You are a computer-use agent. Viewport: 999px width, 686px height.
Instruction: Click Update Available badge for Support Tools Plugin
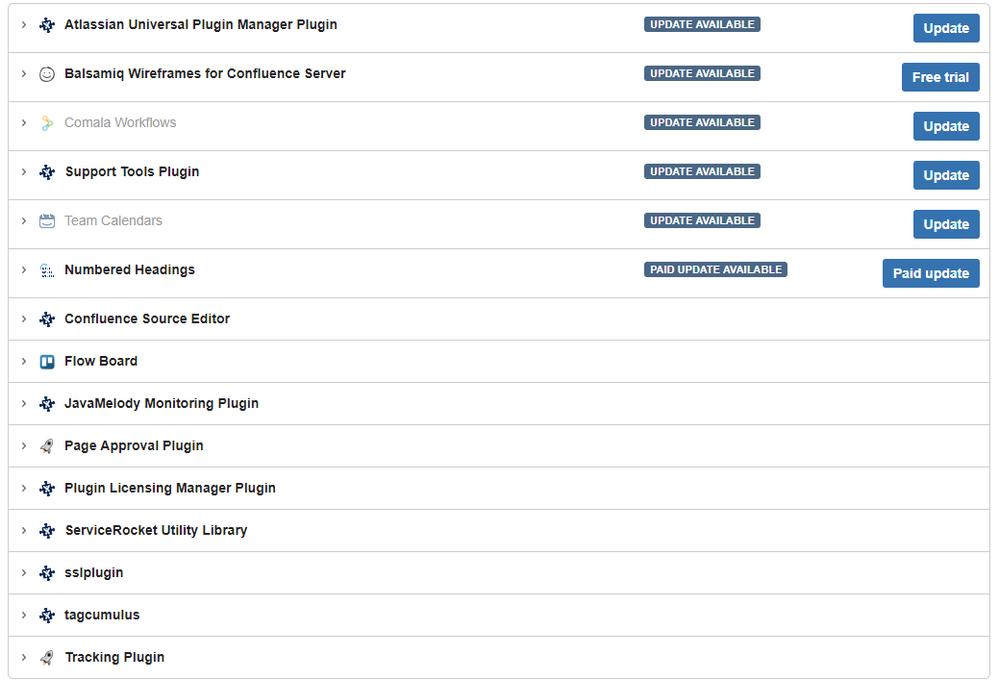[702, 171]
